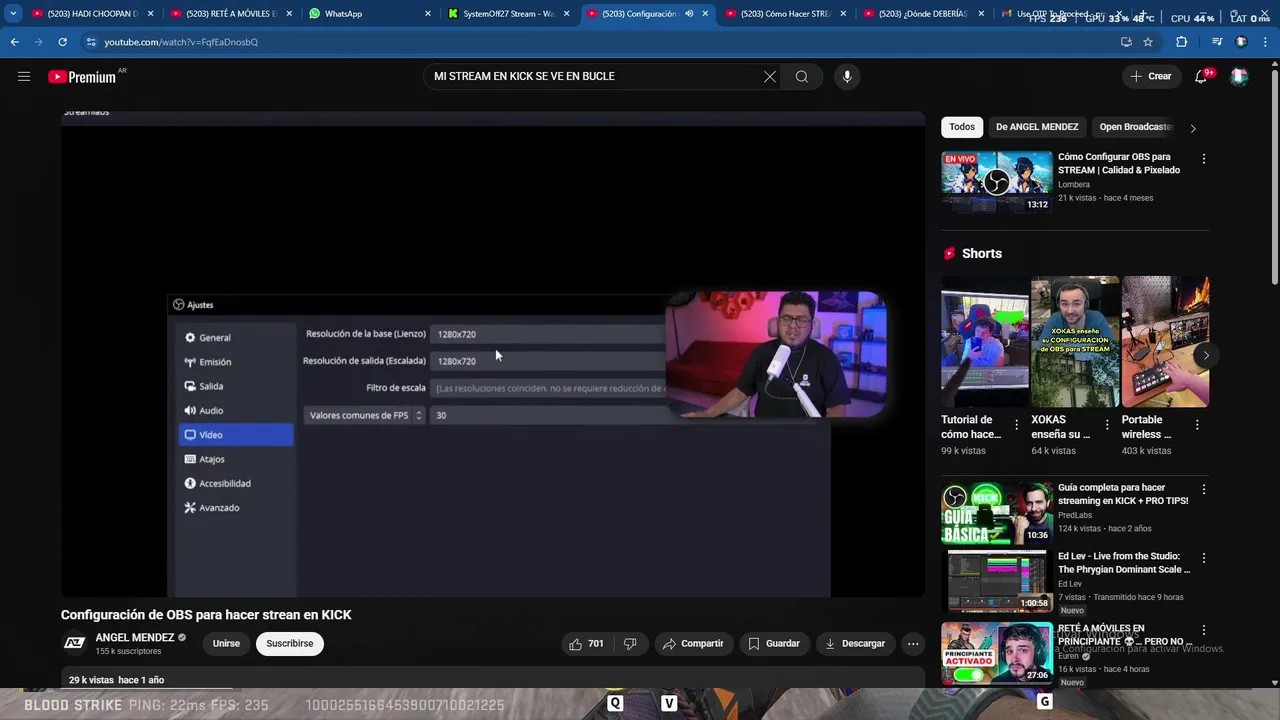Open the Portable wireless short thumbnail
Screen dimensions: 1280x720
coord(1165,342)
